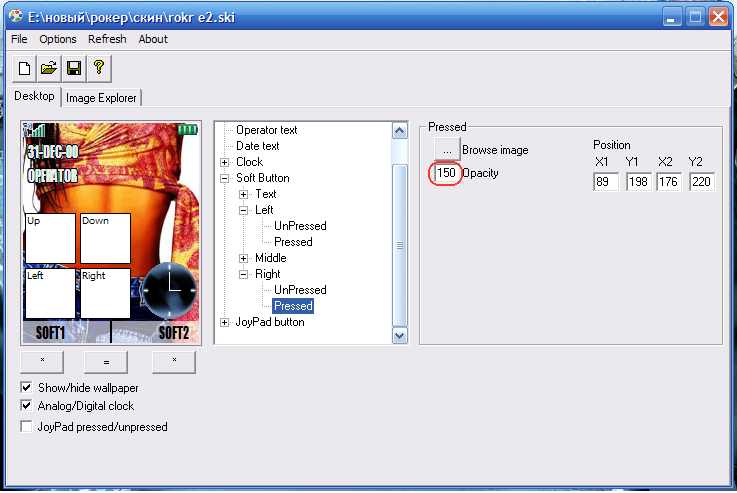Expand the Clock tree node
Image resolution: width=737 pixels, height=493 pixels.
[x=225, y=162]
